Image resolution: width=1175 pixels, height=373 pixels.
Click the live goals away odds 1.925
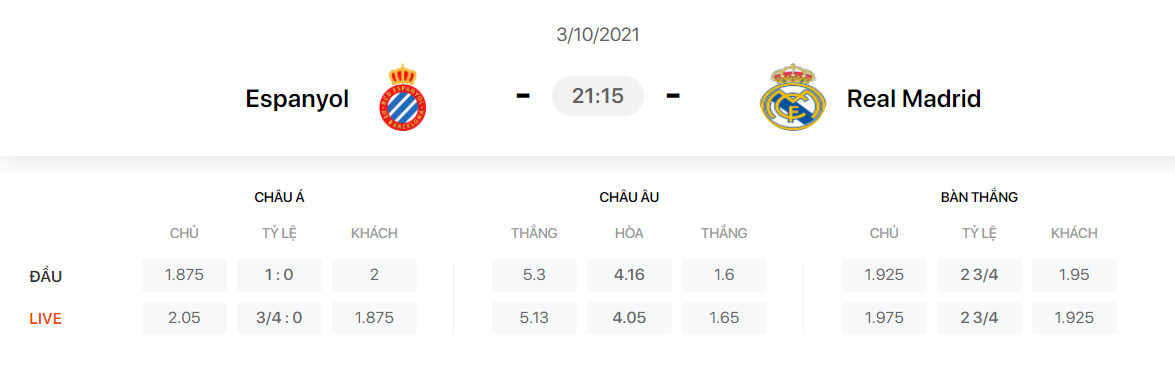coord(1075,318)
